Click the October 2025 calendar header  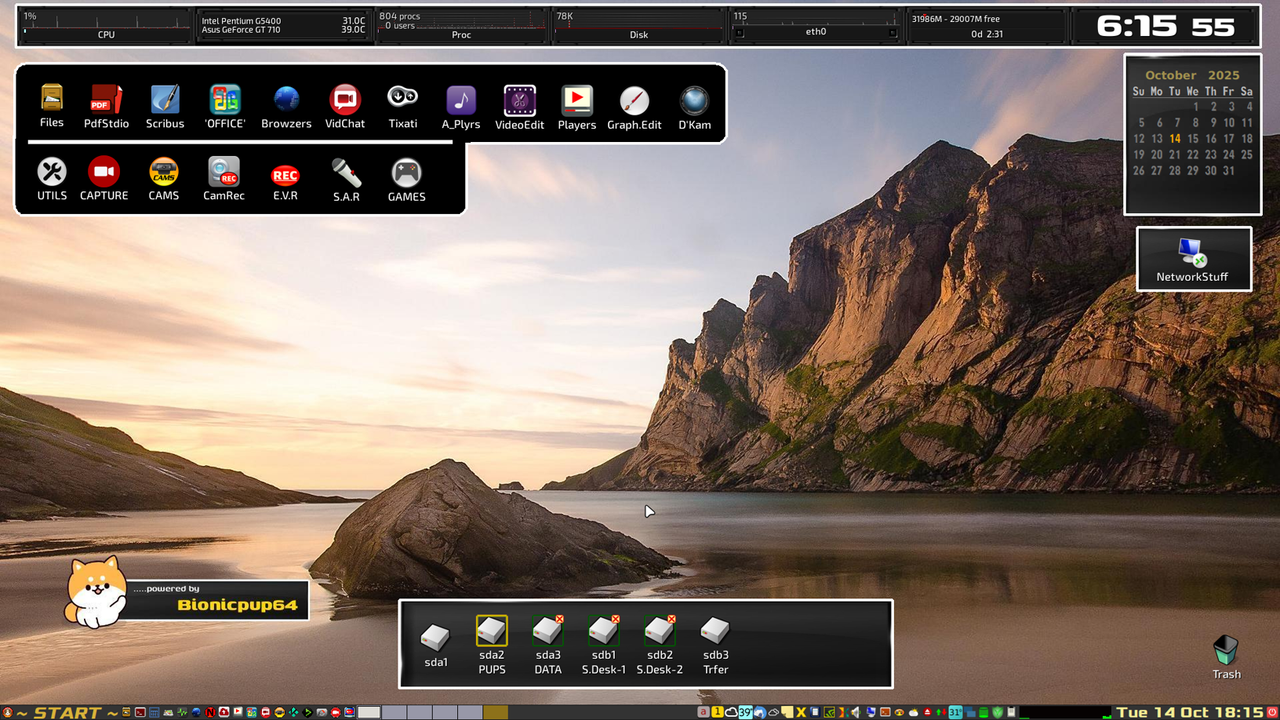pyautogui.click(x=1192, y=75)
